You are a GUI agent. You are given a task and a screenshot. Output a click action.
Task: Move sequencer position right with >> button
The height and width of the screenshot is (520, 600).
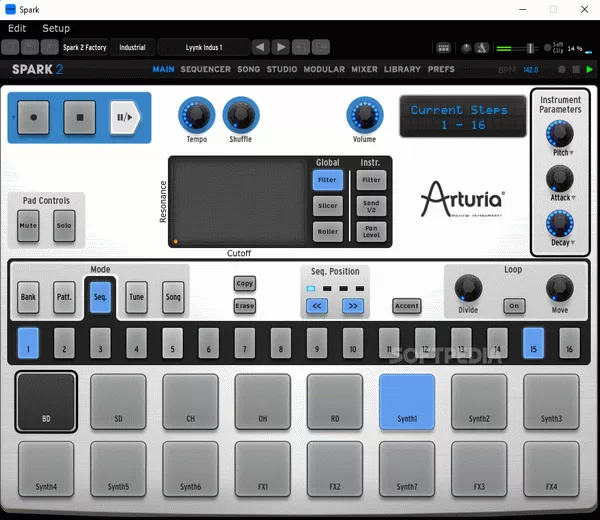pos(352,306)
